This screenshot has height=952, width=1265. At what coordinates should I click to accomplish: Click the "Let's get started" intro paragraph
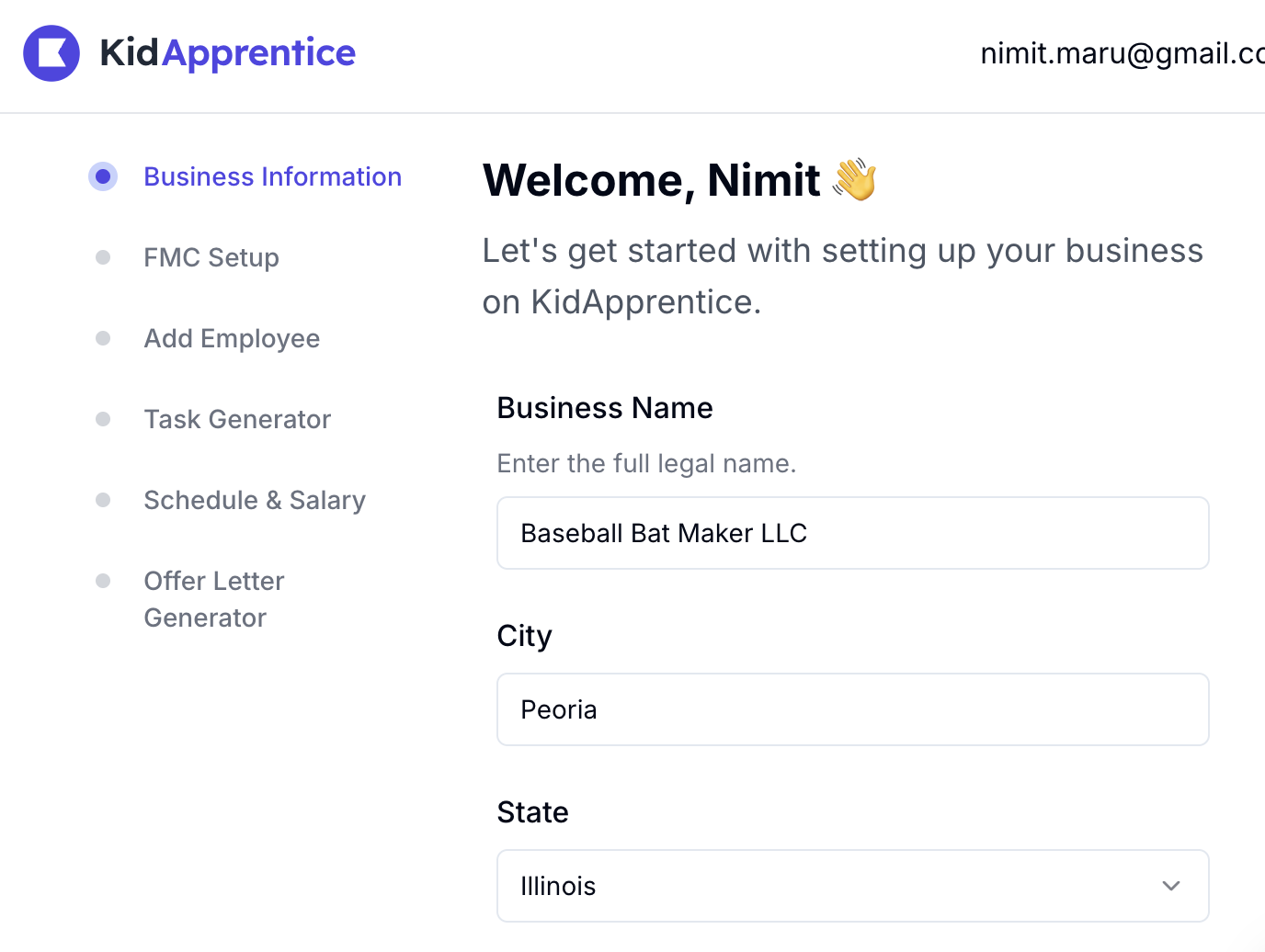pos(843,276)
